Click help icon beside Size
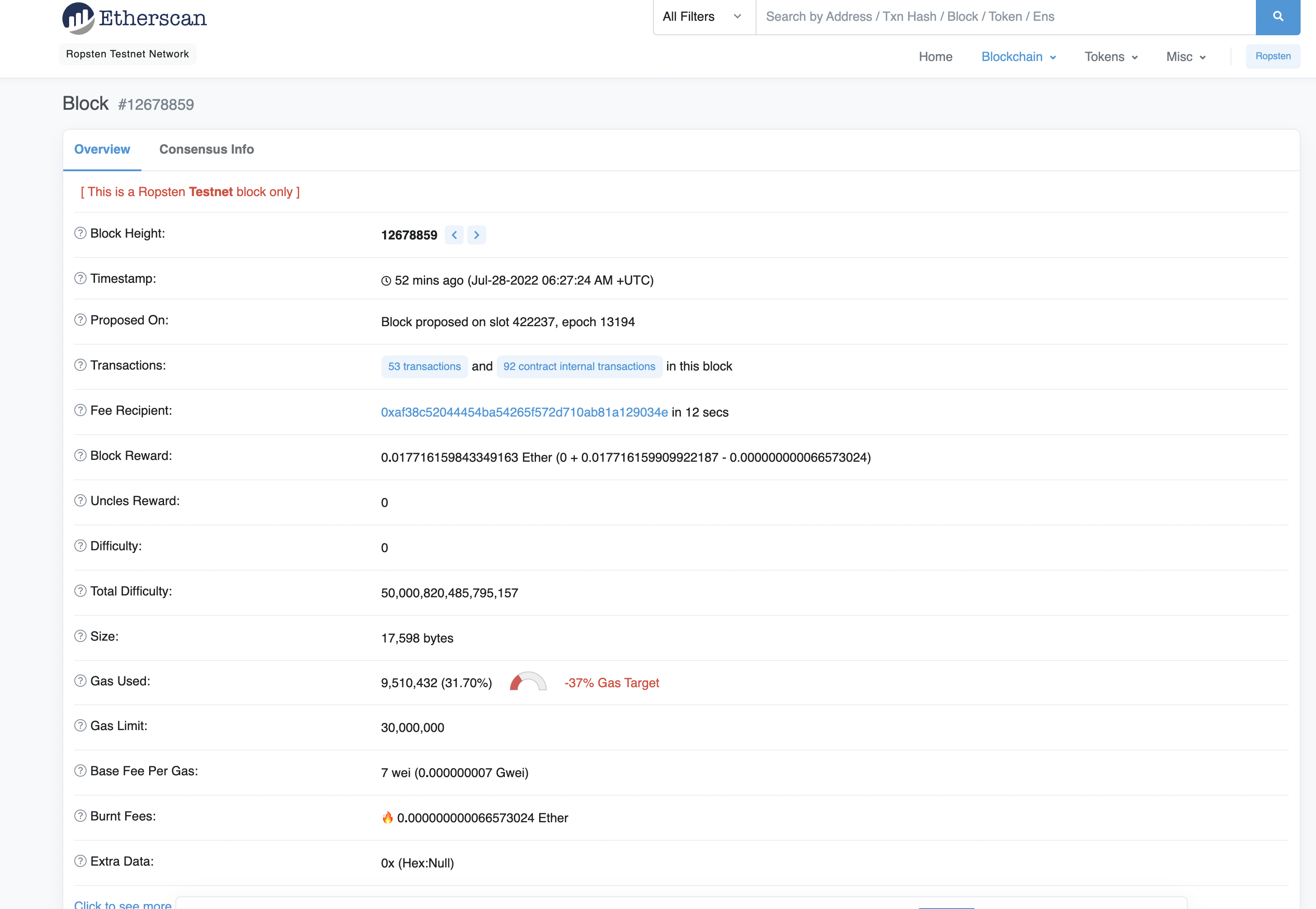The width and height of the screenshot is (1316, 909). coord(80,636)
